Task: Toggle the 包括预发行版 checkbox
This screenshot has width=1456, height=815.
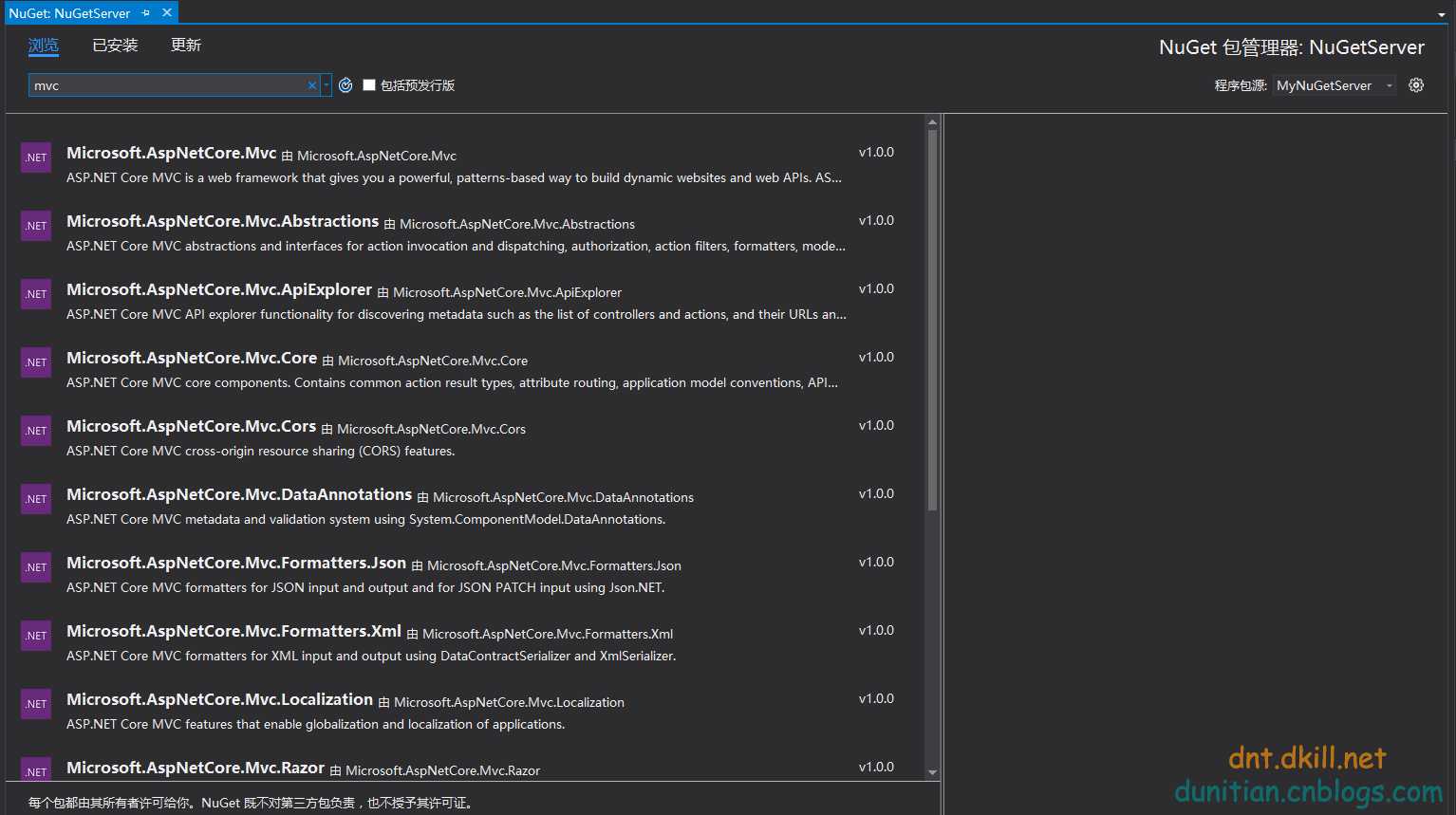Action: click(x=369, y=85)
